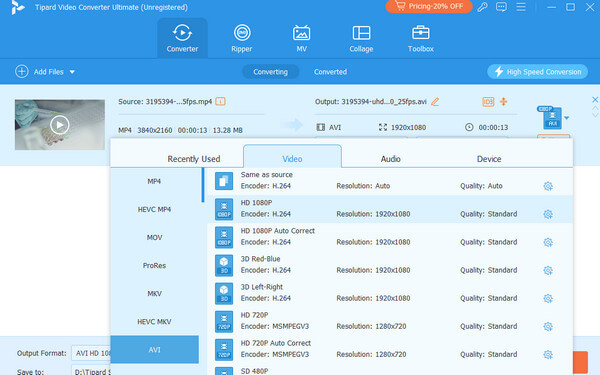Choose MOV format

(x=155, y=238)
